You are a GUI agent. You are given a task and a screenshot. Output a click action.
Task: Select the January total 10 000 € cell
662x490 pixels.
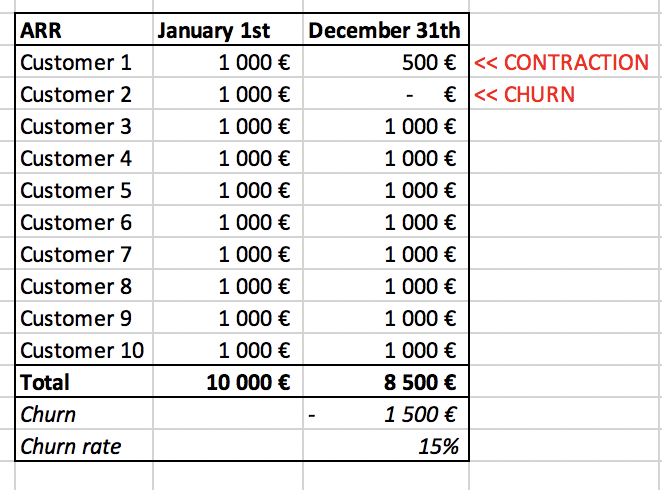(x=228, y=382)
